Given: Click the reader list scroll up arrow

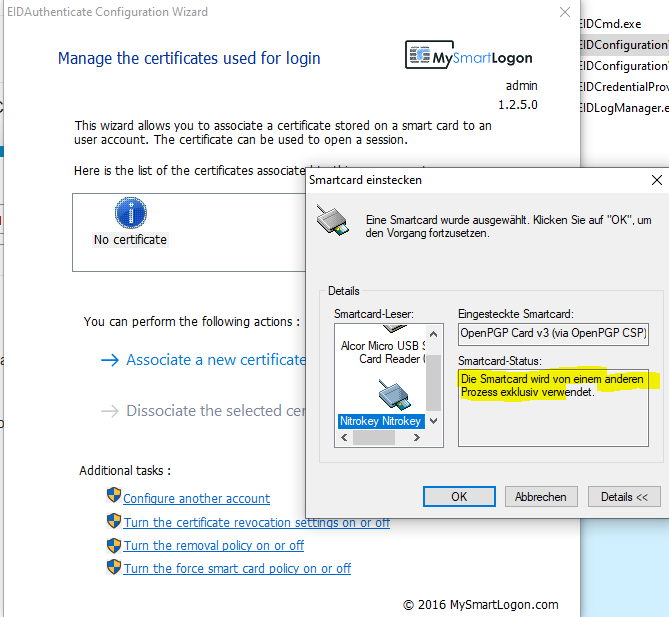Looking at the screenshot, I should [433, 334].
